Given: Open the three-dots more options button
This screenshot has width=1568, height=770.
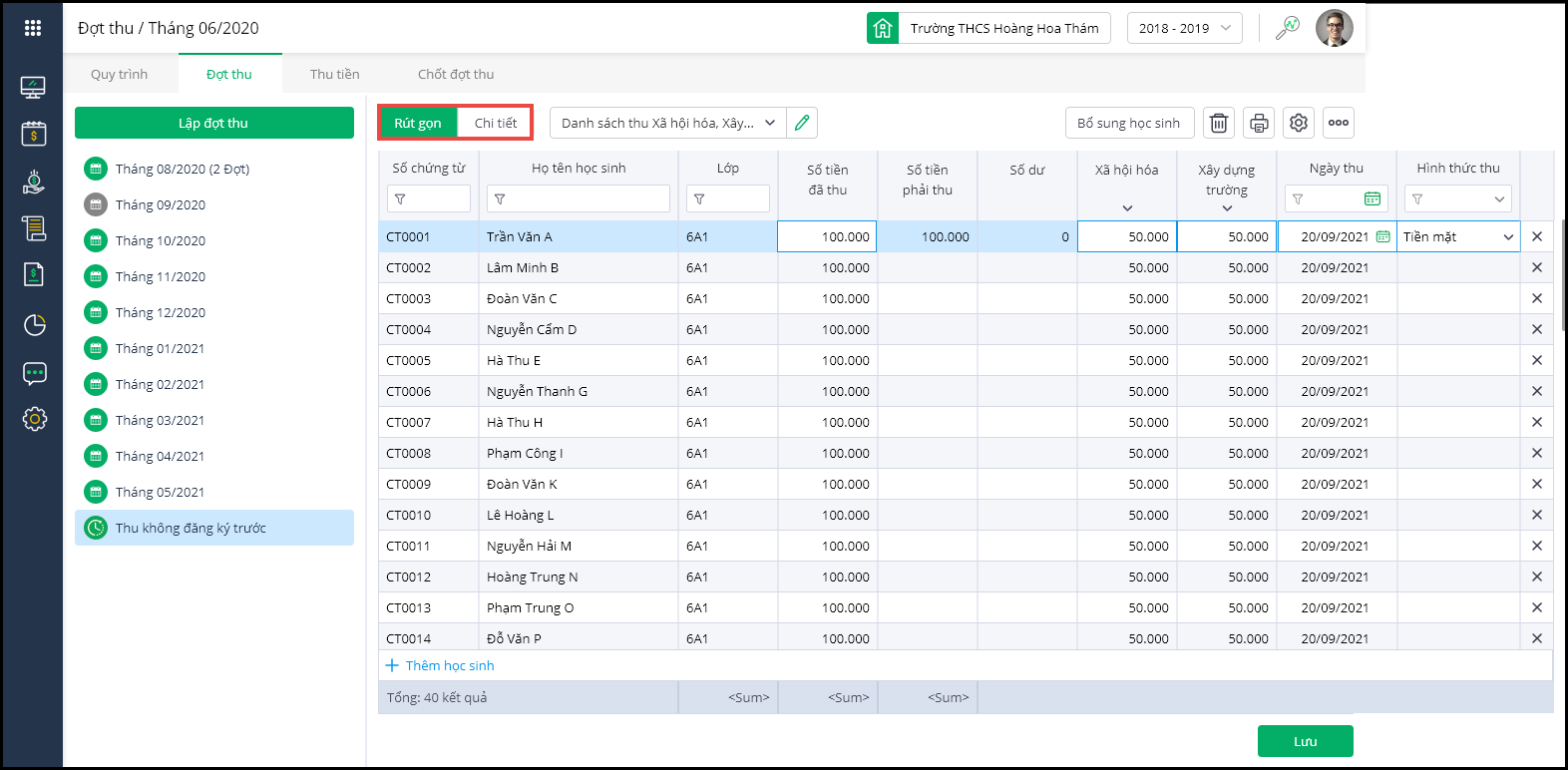Looking at the screenshot, I should click(x=1339, y=123).
